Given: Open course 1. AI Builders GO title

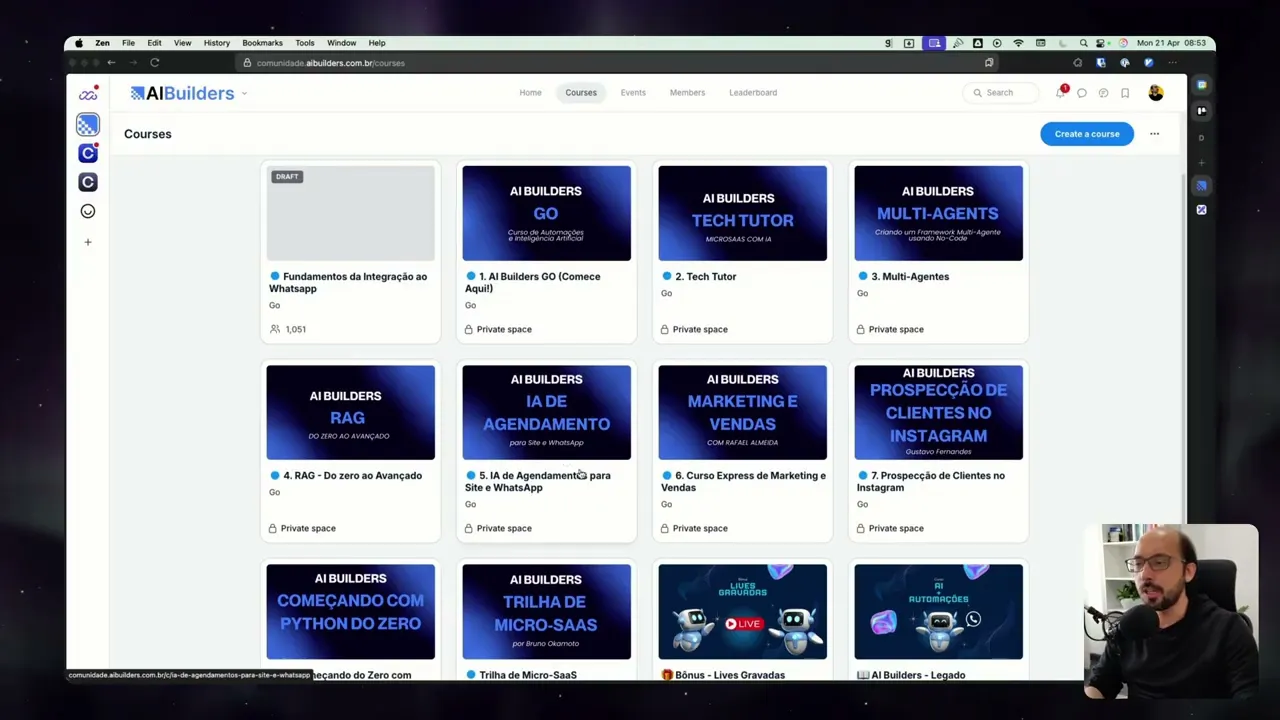Looking at the screenshot, I should pos(533,282).
